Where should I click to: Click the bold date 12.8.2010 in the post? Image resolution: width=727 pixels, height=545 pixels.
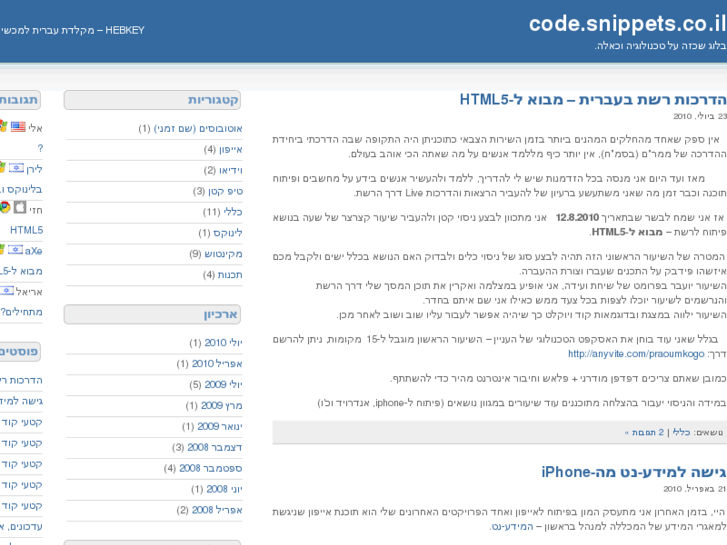pos(577,218)
